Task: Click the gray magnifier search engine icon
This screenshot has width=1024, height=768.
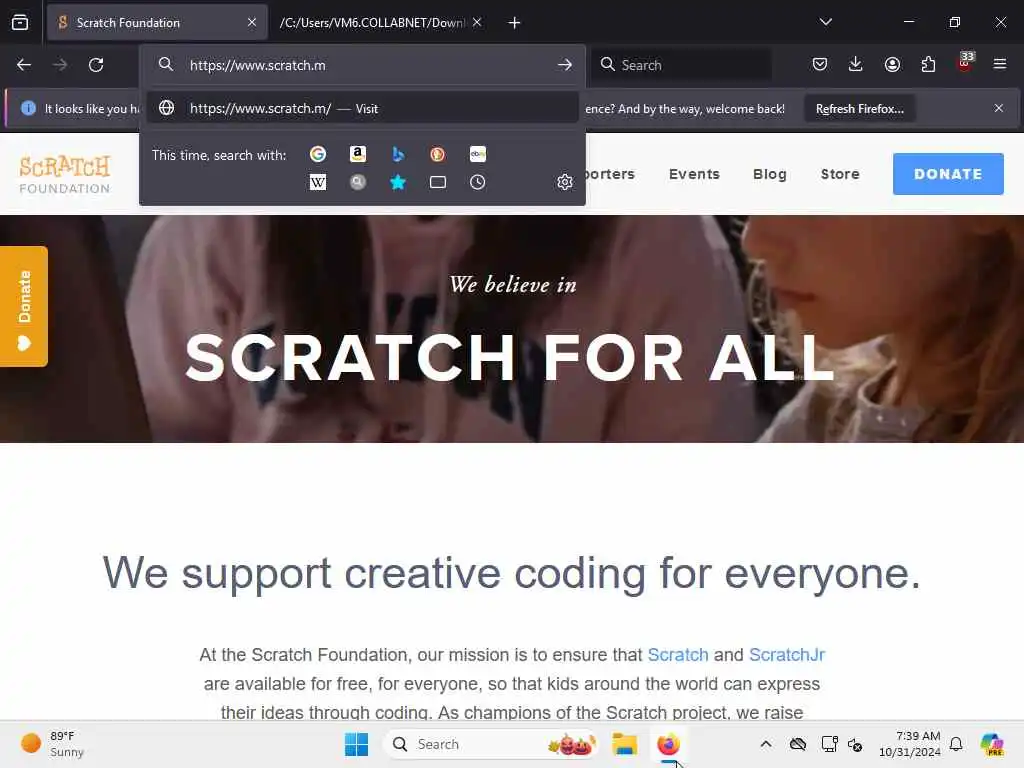Action: (358, 182)
